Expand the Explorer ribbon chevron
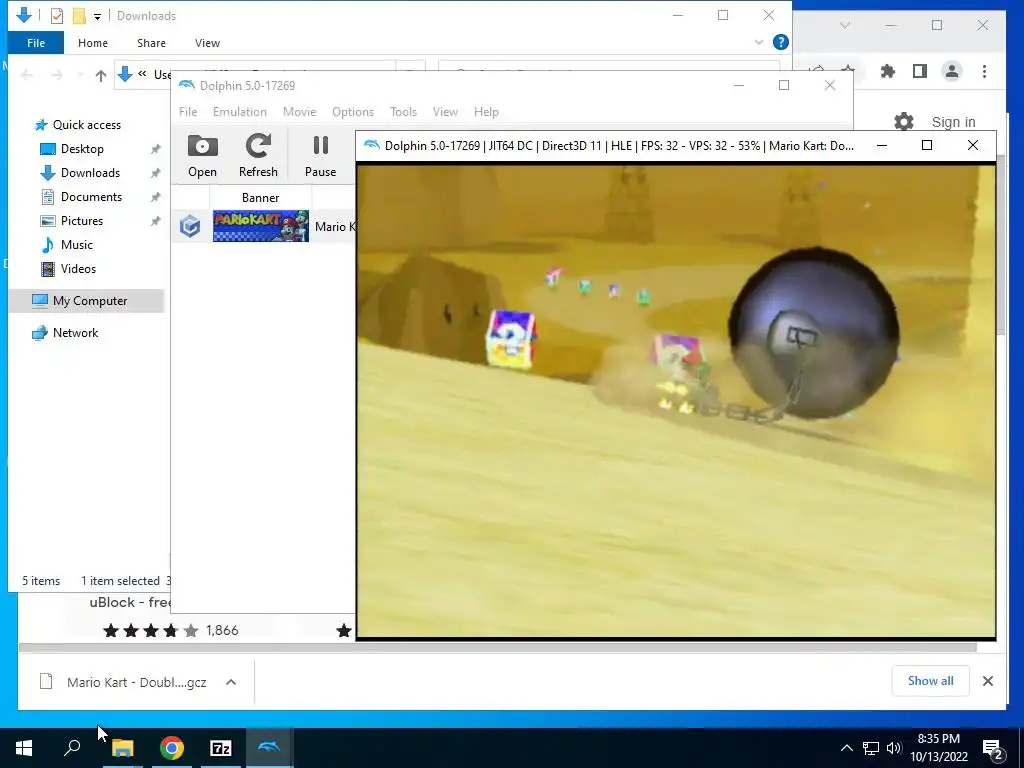Image resolution: width=1024 pixels, height=768 pixels. click(759, 42)
